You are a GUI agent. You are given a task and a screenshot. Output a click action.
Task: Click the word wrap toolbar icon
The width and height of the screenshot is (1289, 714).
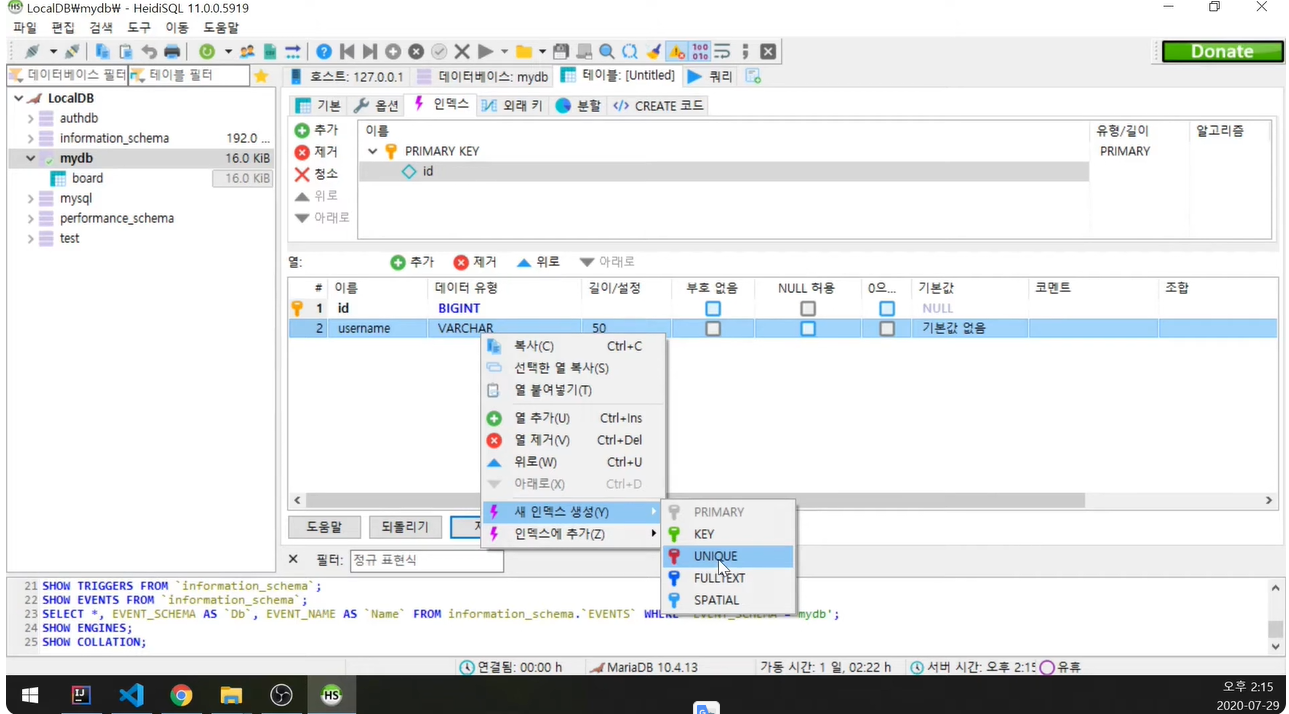[722, 51]
